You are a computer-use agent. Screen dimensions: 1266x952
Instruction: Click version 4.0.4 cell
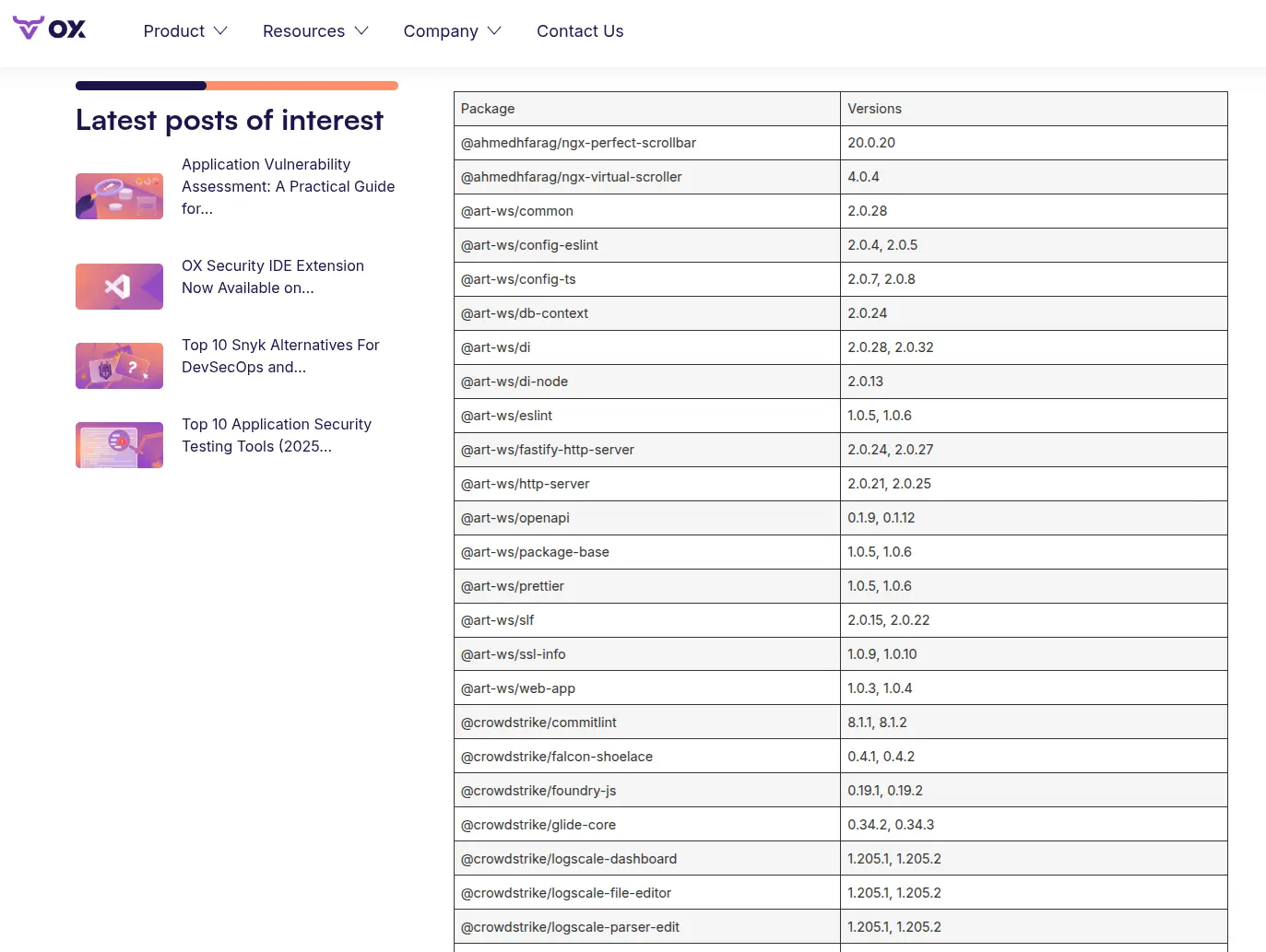[1034, 177]
